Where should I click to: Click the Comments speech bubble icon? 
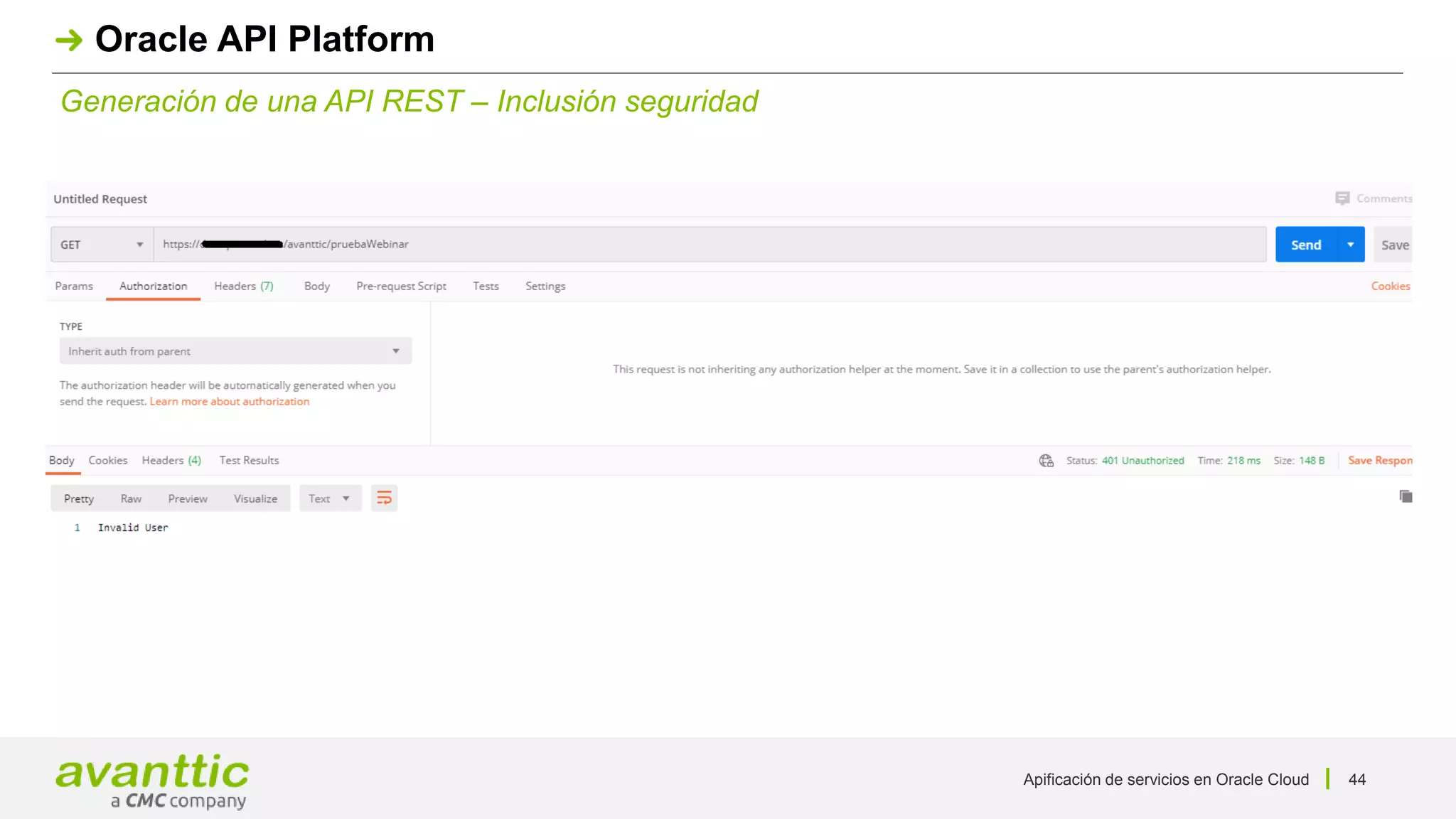[1342, 198]
